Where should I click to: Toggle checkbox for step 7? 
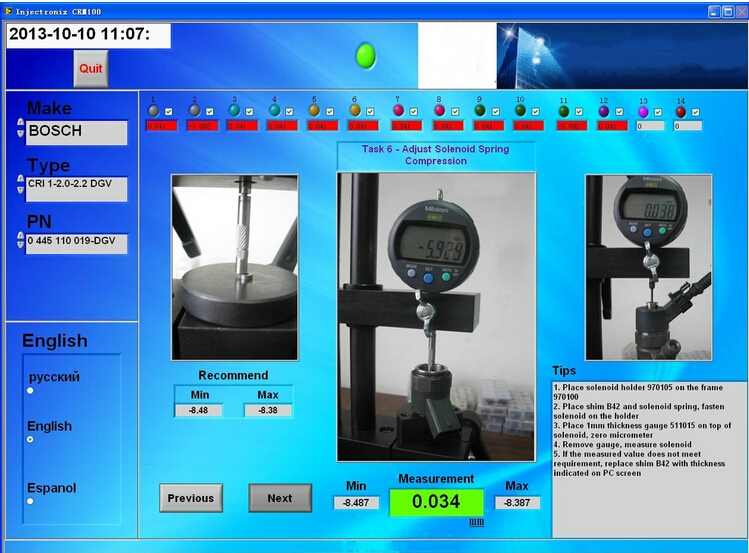(x=414, y=111)
